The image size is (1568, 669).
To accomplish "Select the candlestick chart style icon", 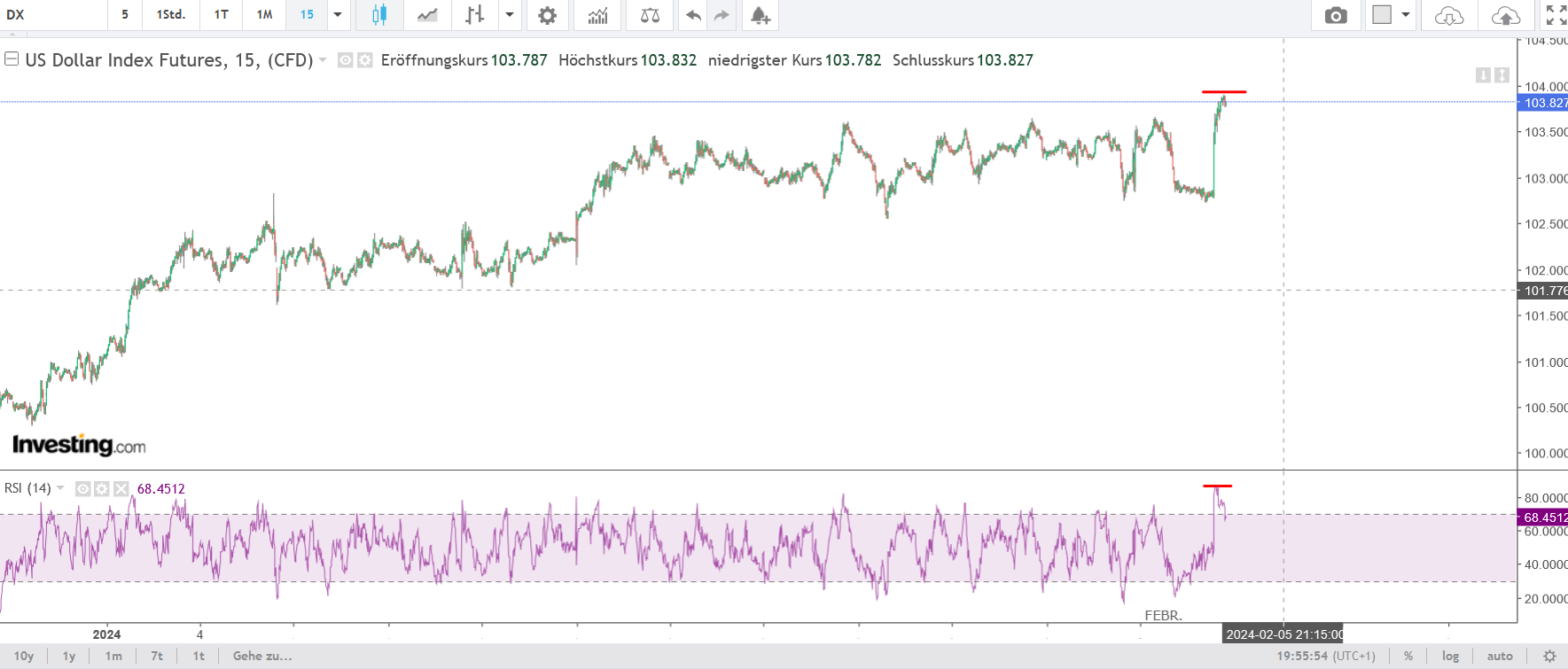I will coord(379,15).
